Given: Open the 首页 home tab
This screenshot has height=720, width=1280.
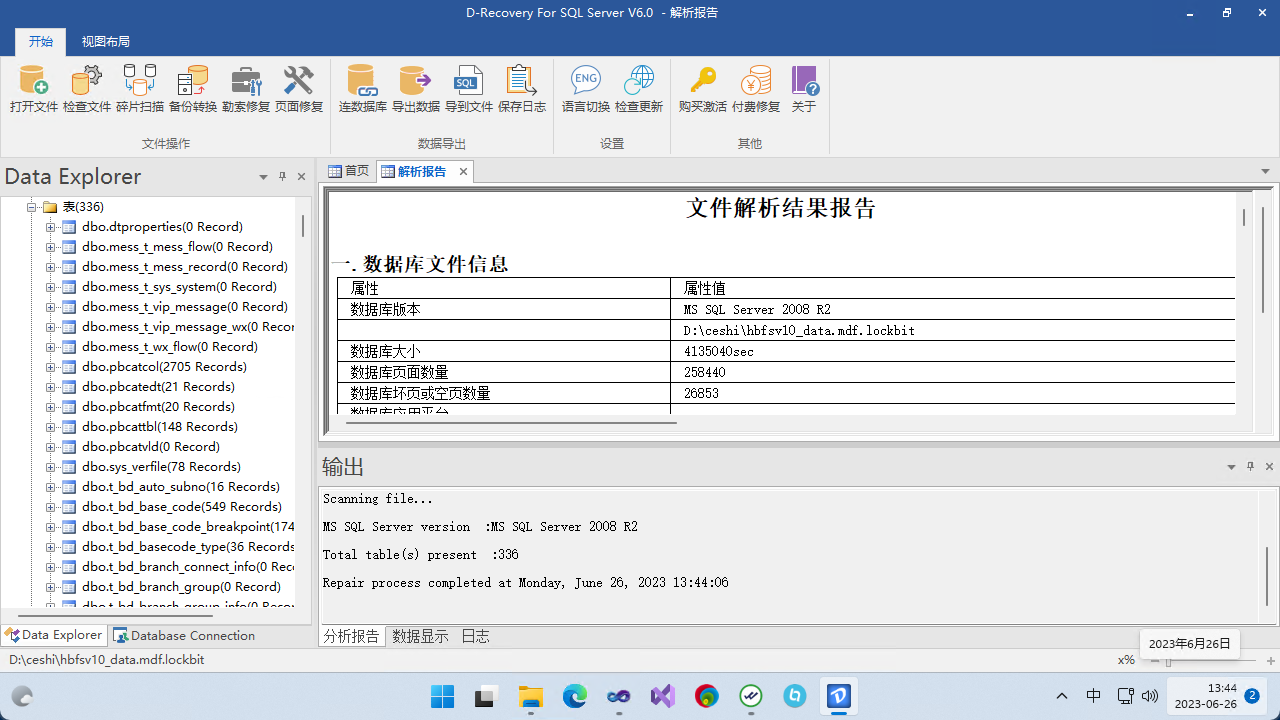Looking at the screenshot, I should click(349, 172).
